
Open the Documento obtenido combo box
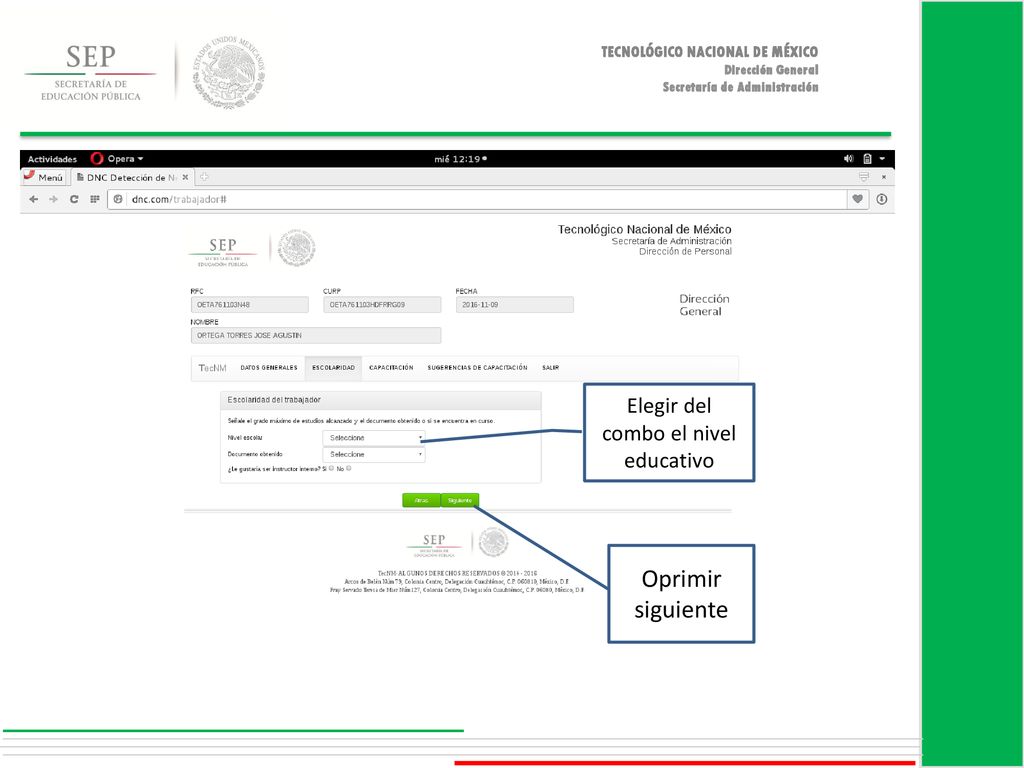(374, 454)
